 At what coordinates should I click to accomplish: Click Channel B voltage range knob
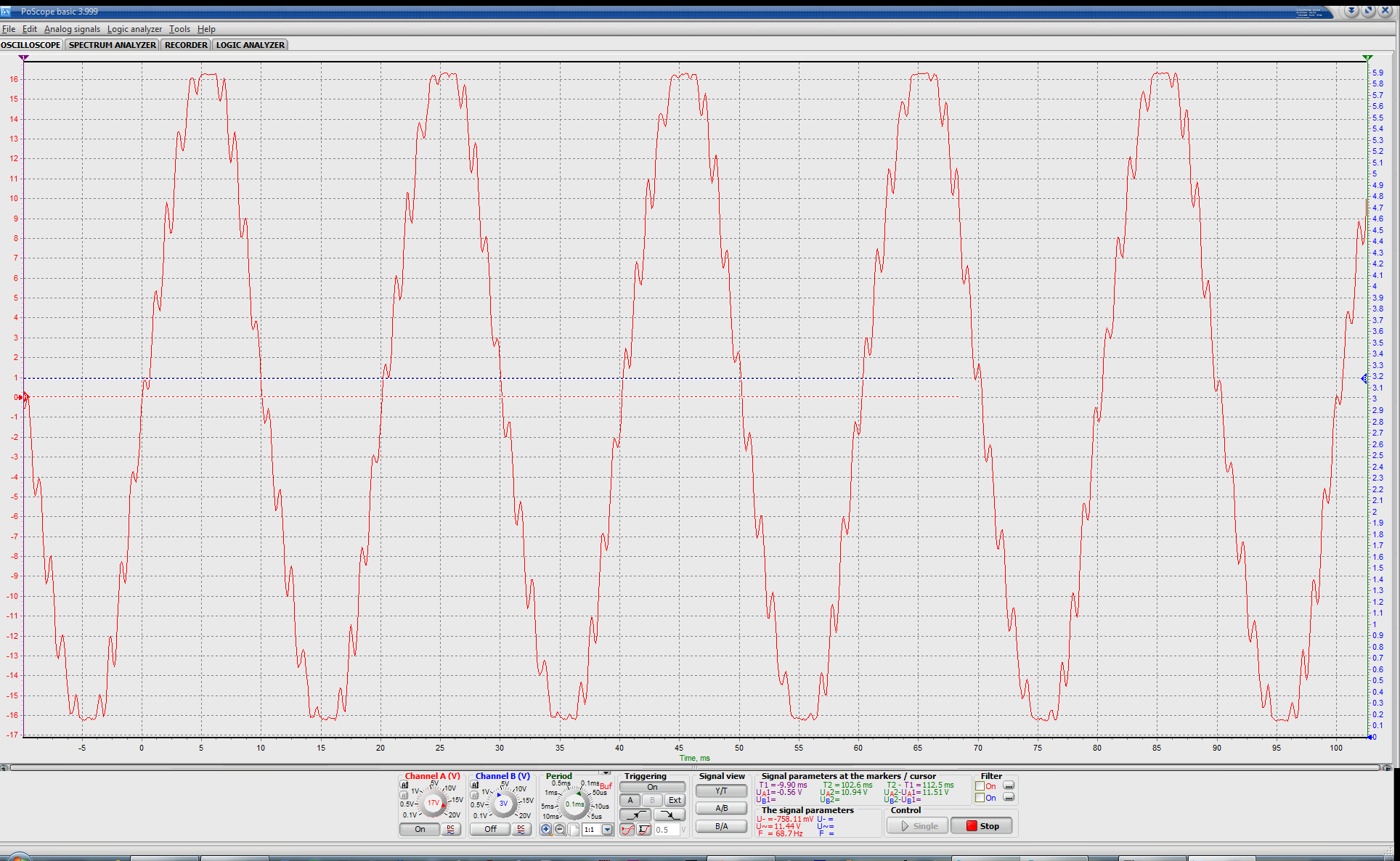tap(503, 804)
